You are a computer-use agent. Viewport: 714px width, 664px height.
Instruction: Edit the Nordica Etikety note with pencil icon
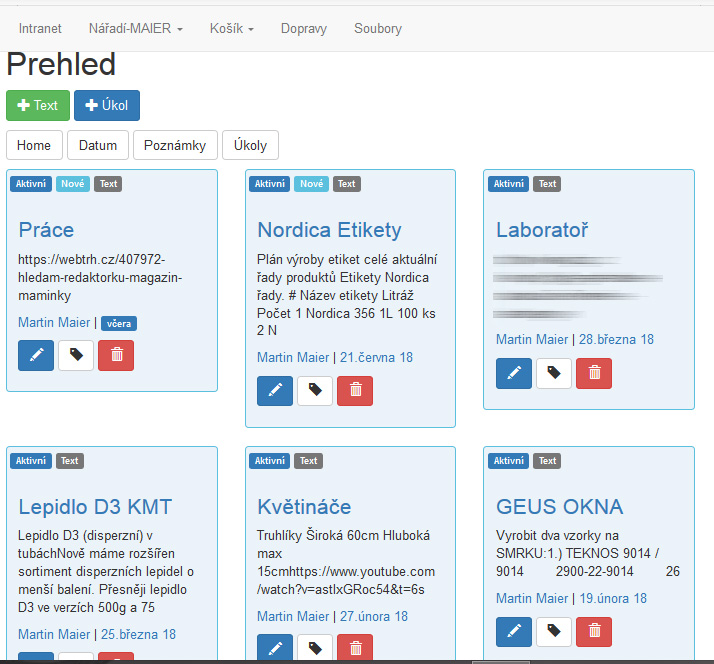click(275, 391)
